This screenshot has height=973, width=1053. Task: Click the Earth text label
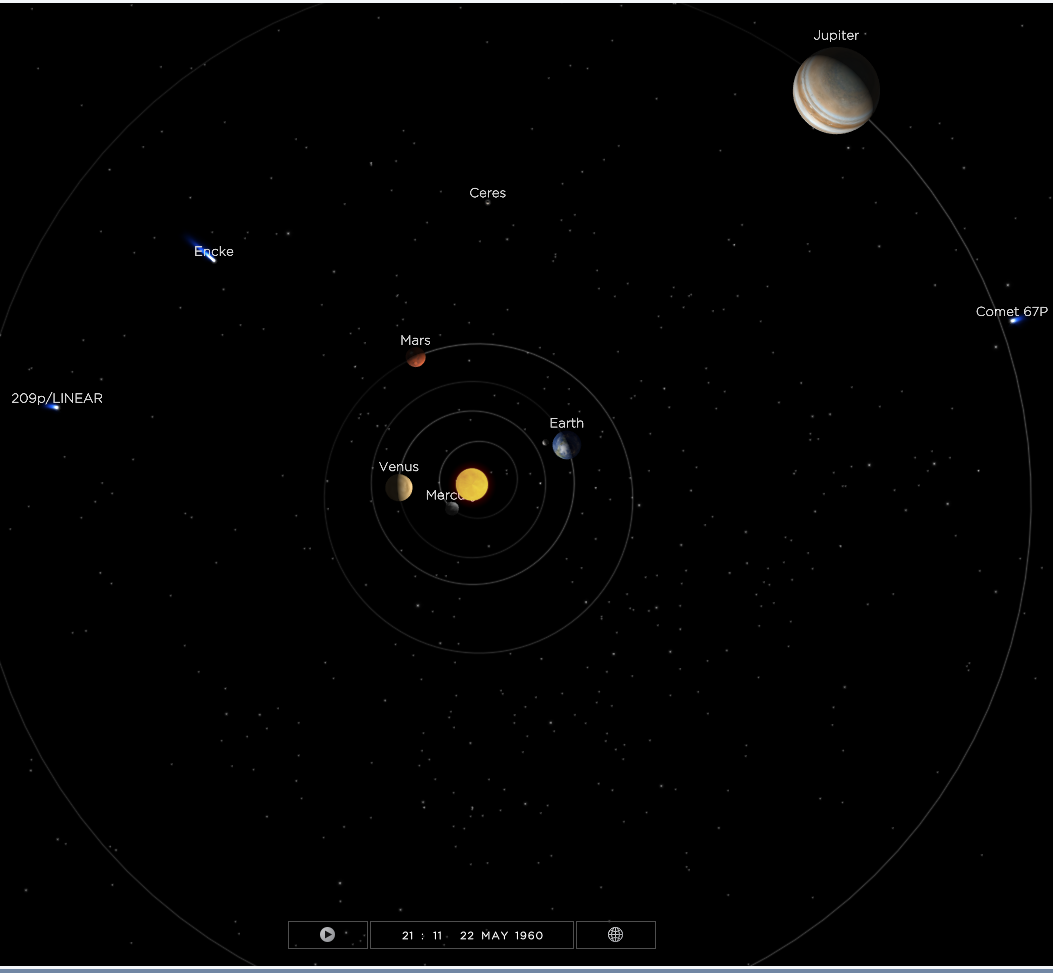[566, 423]
